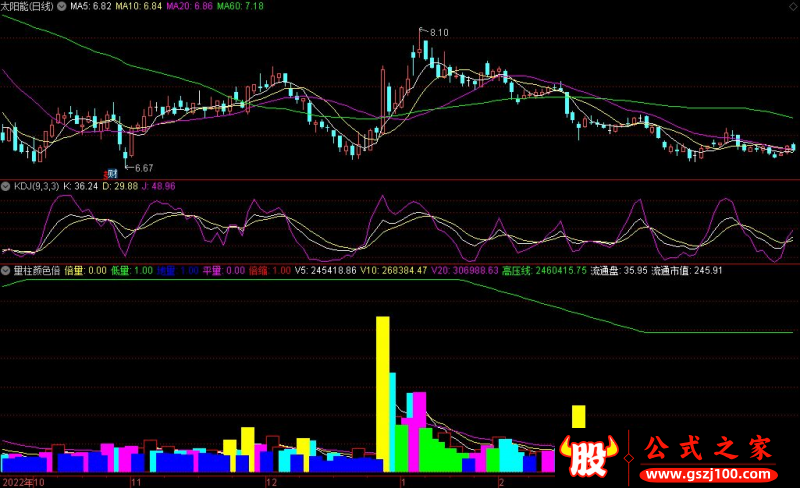Open the 量柱颜色倍 indicator dropdown arrow
The image size is (800, 488).
pos(5,270)
